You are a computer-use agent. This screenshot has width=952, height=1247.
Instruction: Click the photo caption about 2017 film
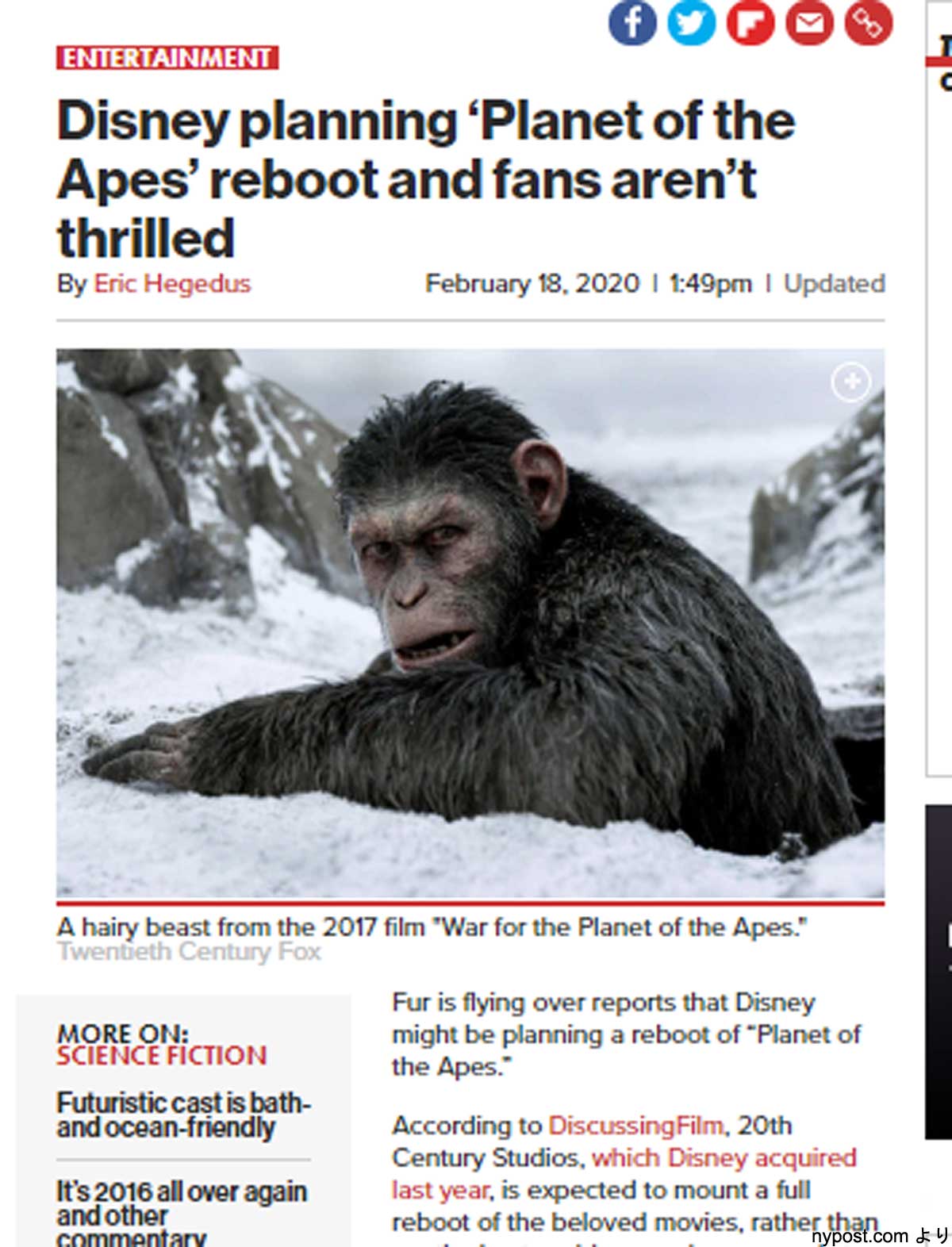(x=432, y=927)
